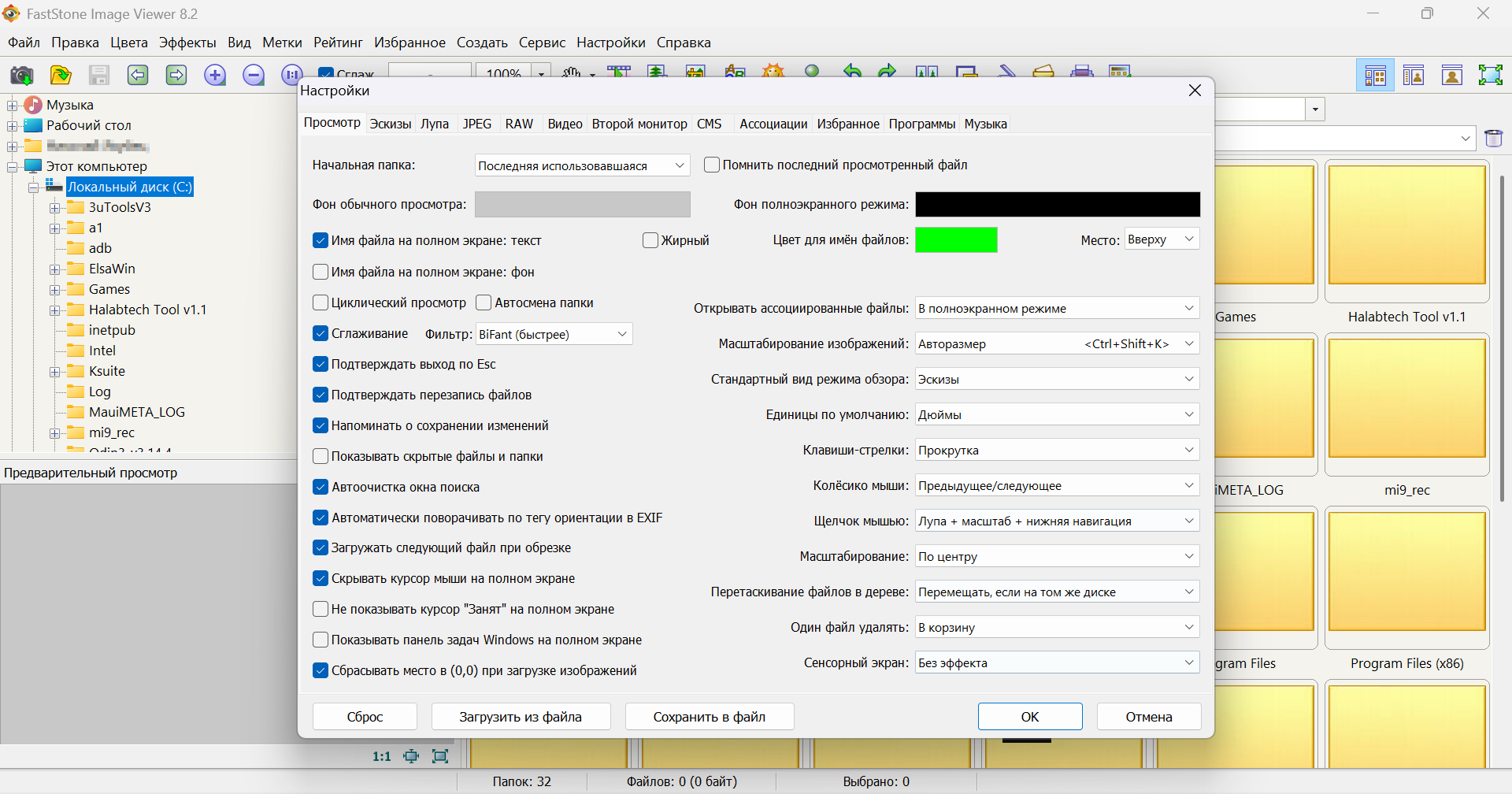Click the Отмена button
This screenshot has height=794, width=1512.
[1149, 717]
